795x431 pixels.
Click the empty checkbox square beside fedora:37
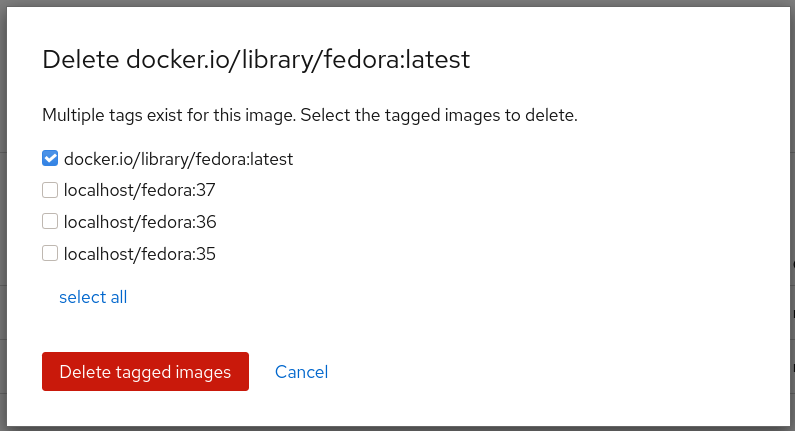[50, 190]
